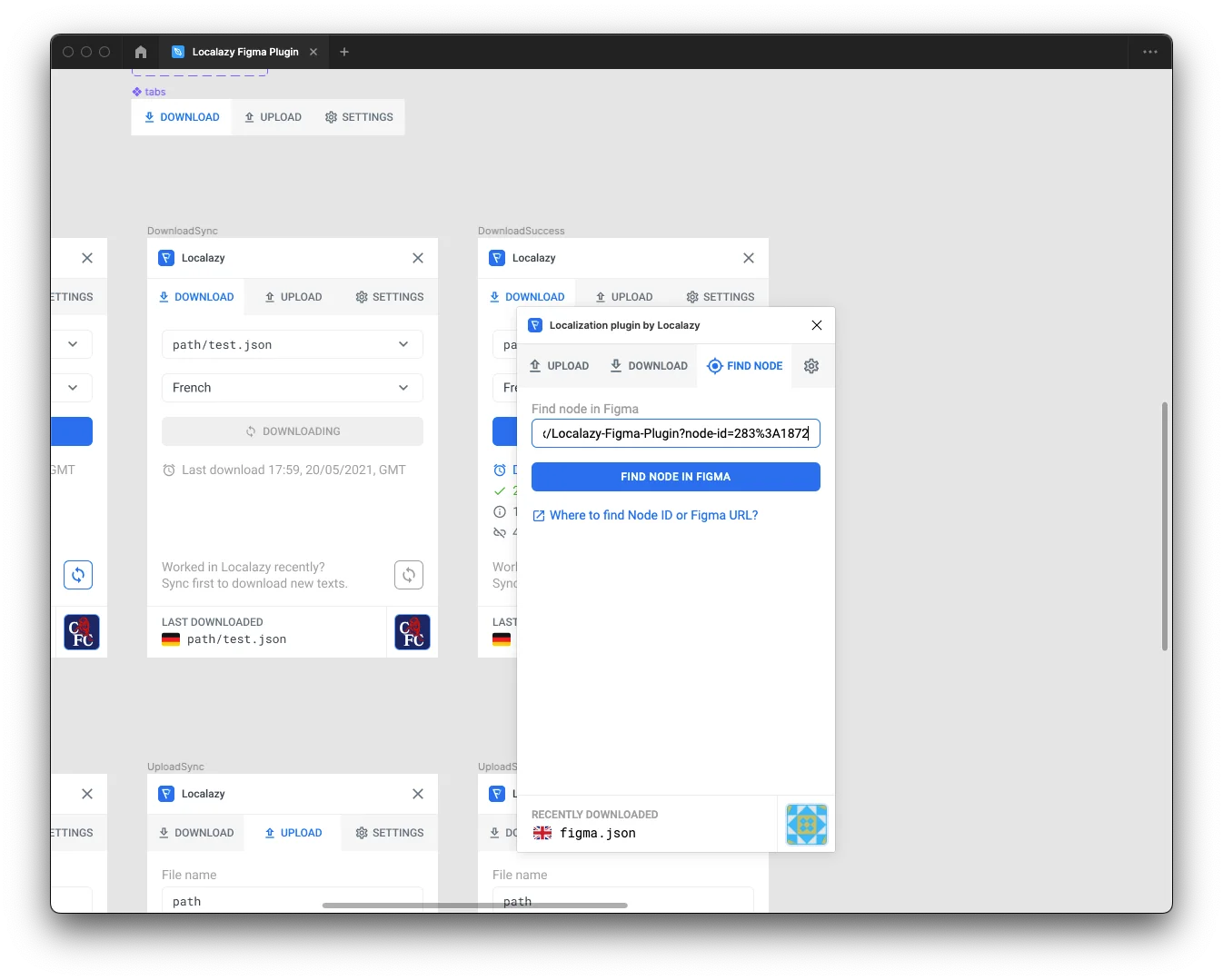
Task: Open the three-dot menu in title bar
Action: [x=1150, y=52]
